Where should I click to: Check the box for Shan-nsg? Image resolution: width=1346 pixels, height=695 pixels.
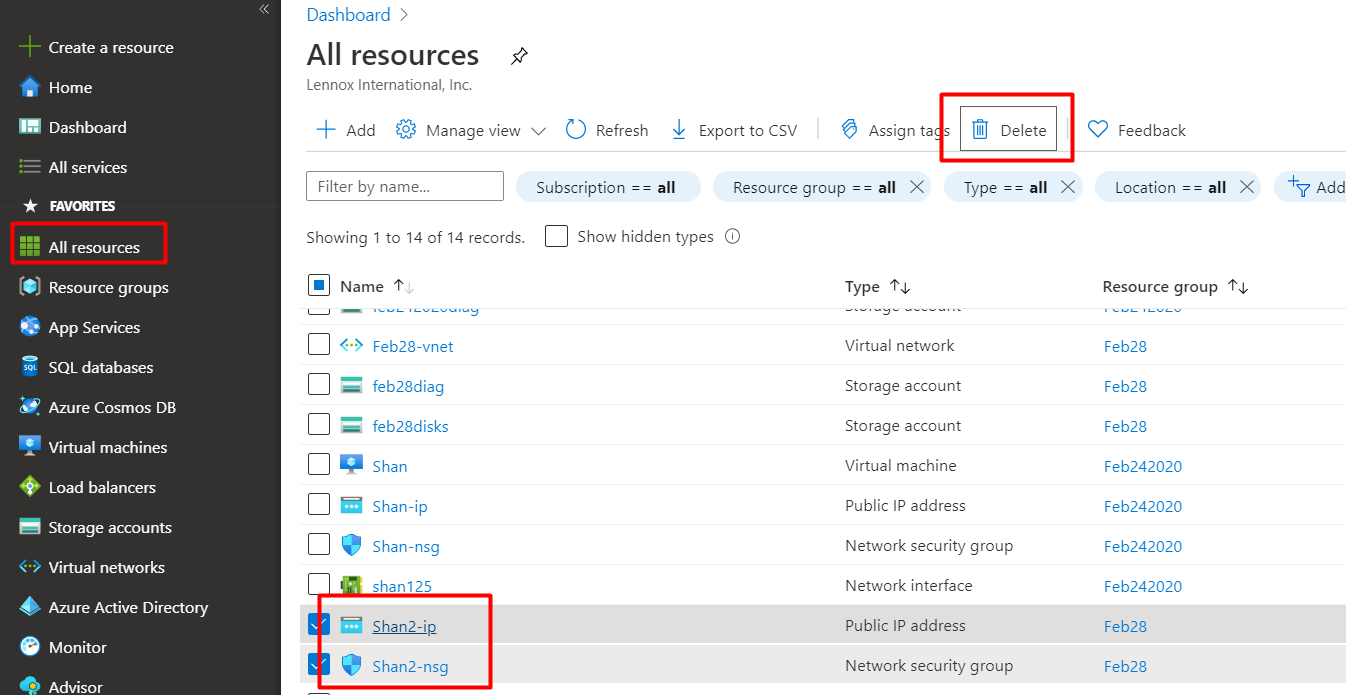[x=319, y=544]
